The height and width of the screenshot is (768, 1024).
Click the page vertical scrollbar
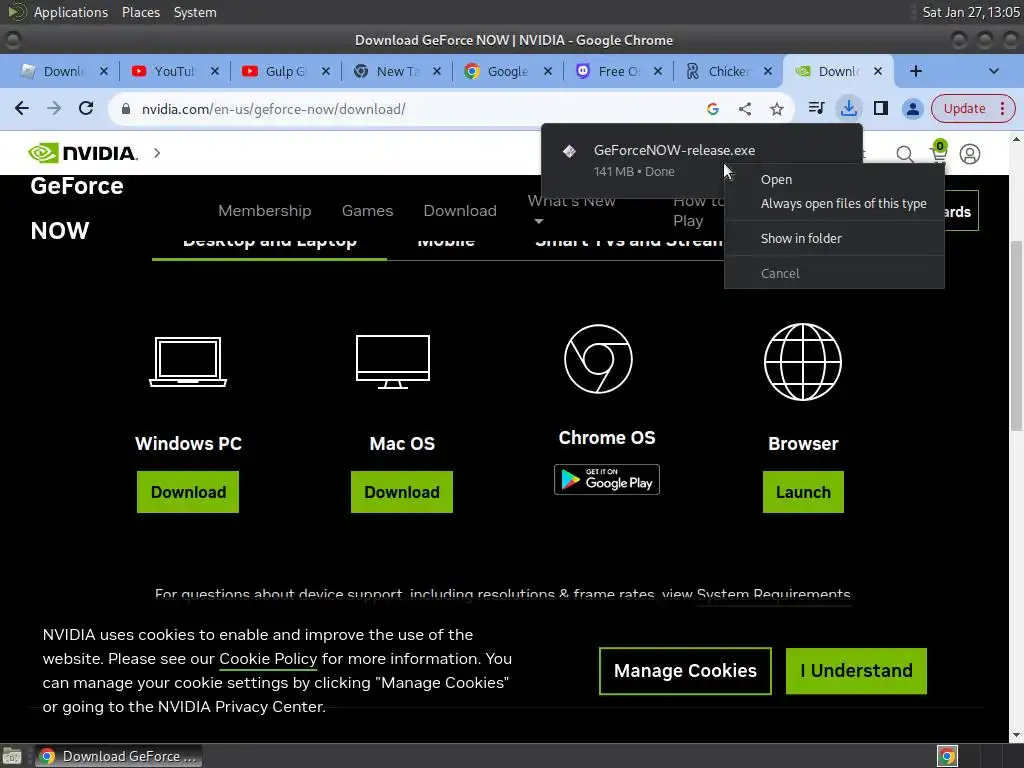[1016, 336]
